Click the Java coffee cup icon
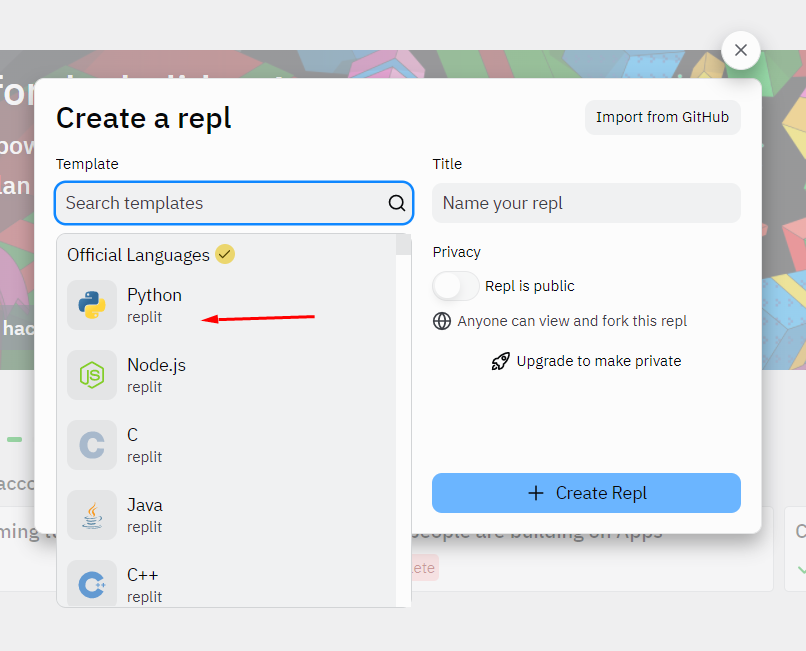 tap(92, 515)
